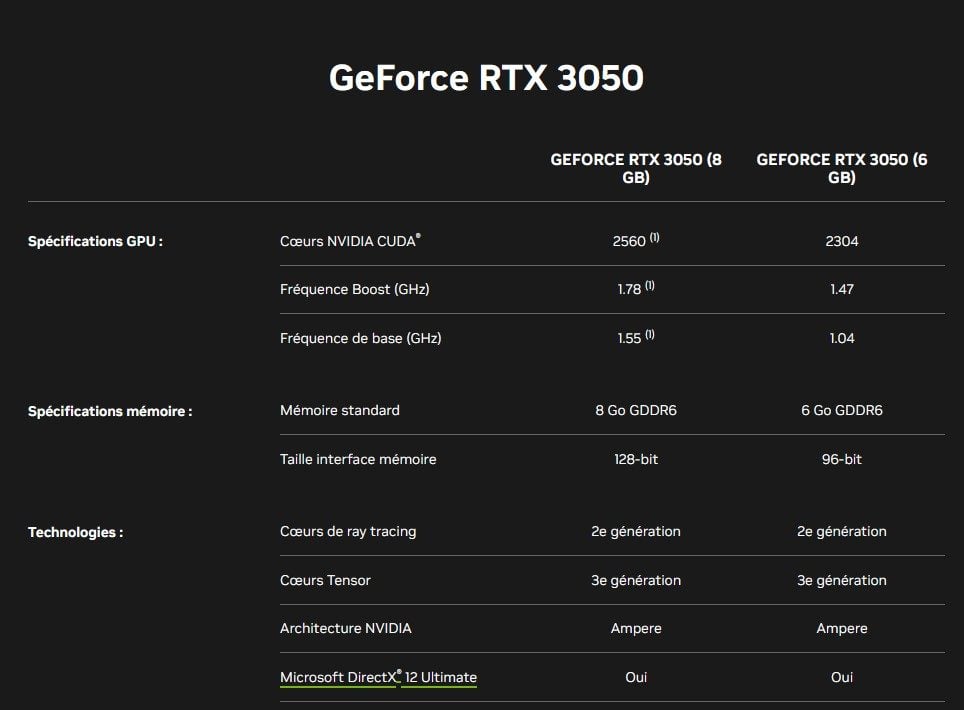Select the GEFORCE RTX 3050 (8 GB) column header
The height and width of the screenshot is (710, 964).
[636, 168]
